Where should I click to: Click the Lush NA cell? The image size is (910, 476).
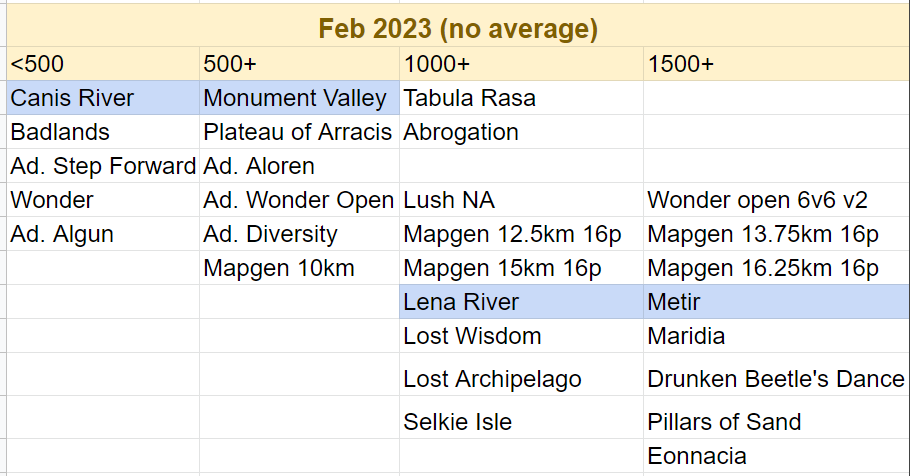coord(521,200)
